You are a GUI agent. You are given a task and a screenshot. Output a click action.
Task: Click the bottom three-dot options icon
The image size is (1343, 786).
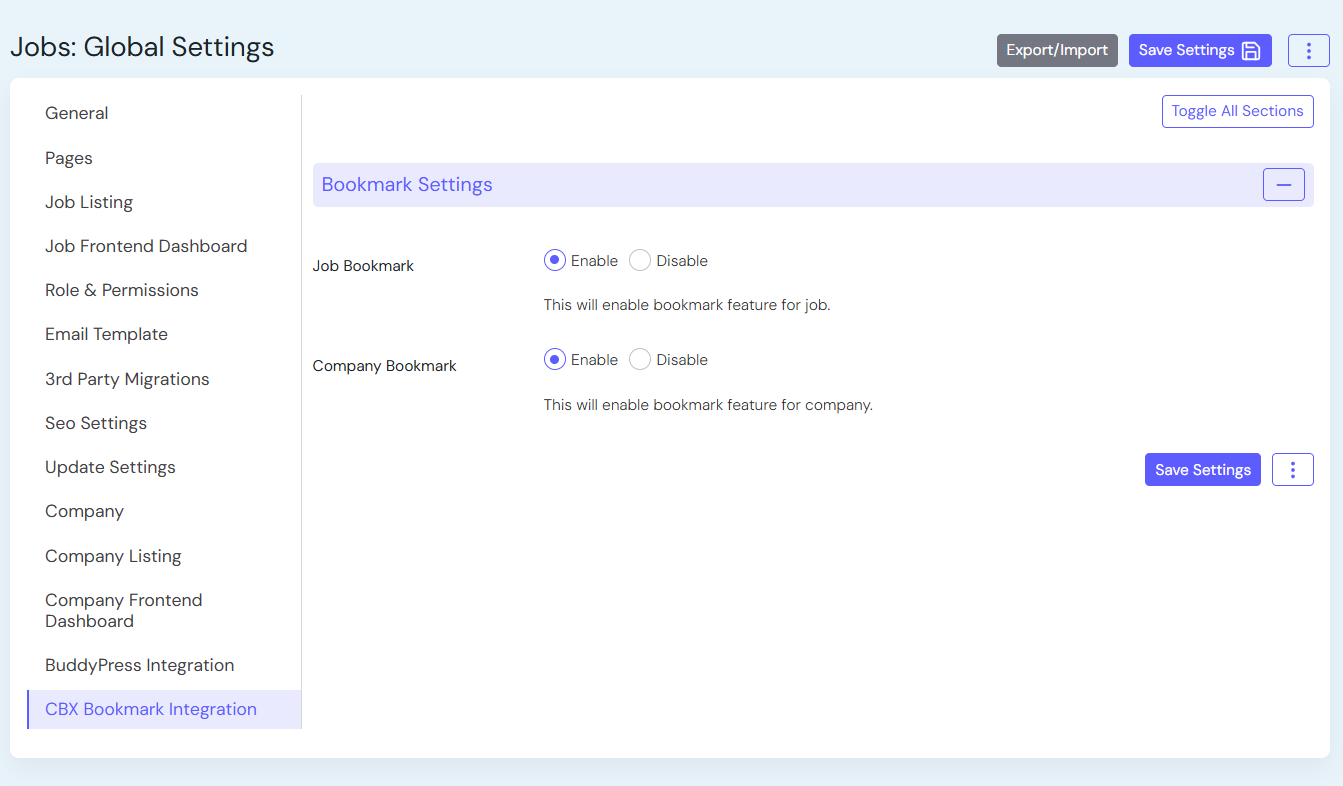pyautogui.click(x=1292, y=470)
